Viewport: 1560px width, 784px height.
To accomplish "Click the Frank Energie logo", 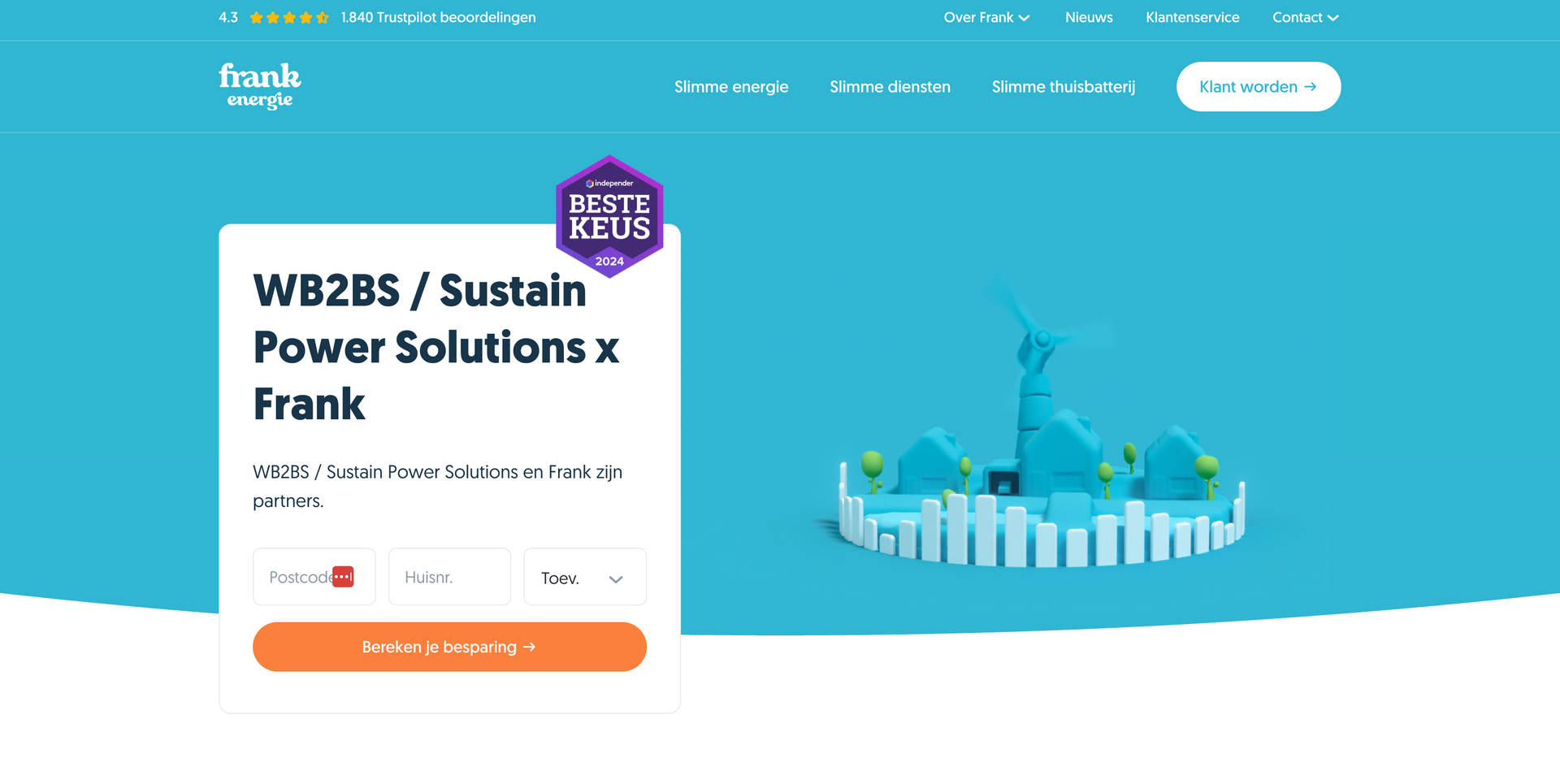I will pyautogui.click(x=259, y=86).
